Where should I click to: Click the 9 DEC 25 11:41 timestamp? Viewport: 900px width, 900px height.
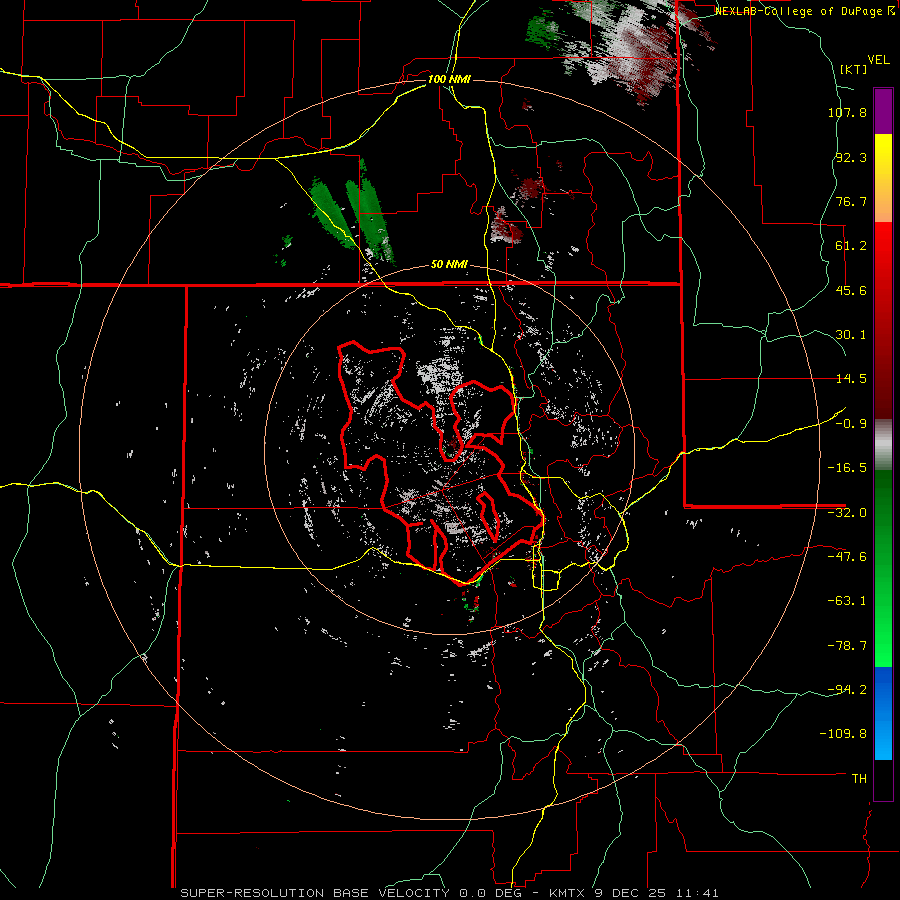pos(657,893)
